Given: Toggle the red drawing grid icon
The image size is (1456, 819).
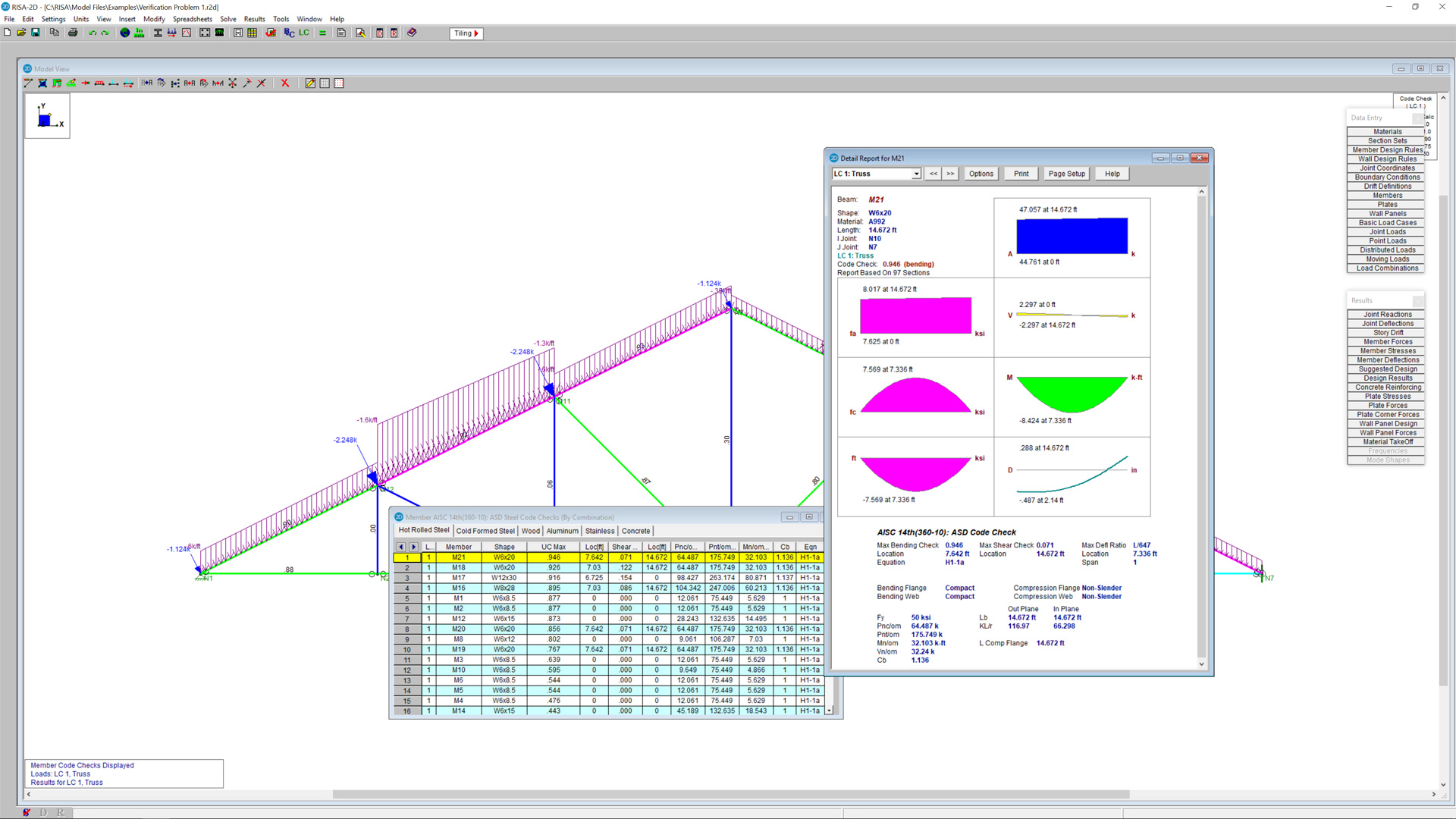Looking at the screenshot, I should (x=339, y=83).
